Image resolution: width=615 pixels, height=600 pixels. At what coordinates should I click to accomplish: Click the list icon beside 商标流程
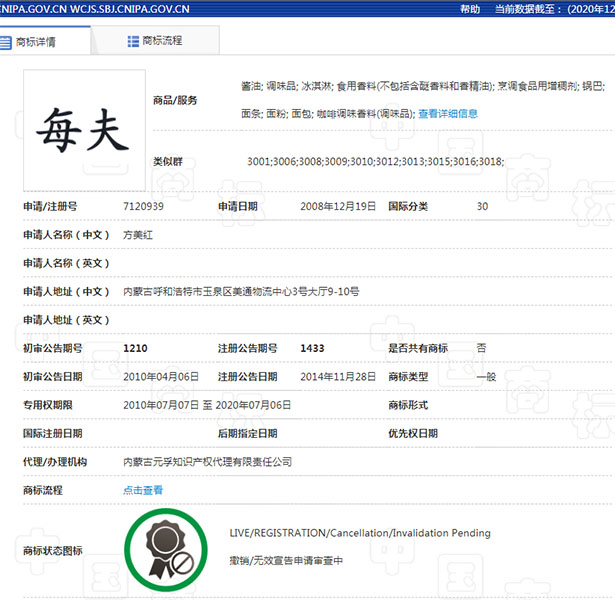[133, 41]
